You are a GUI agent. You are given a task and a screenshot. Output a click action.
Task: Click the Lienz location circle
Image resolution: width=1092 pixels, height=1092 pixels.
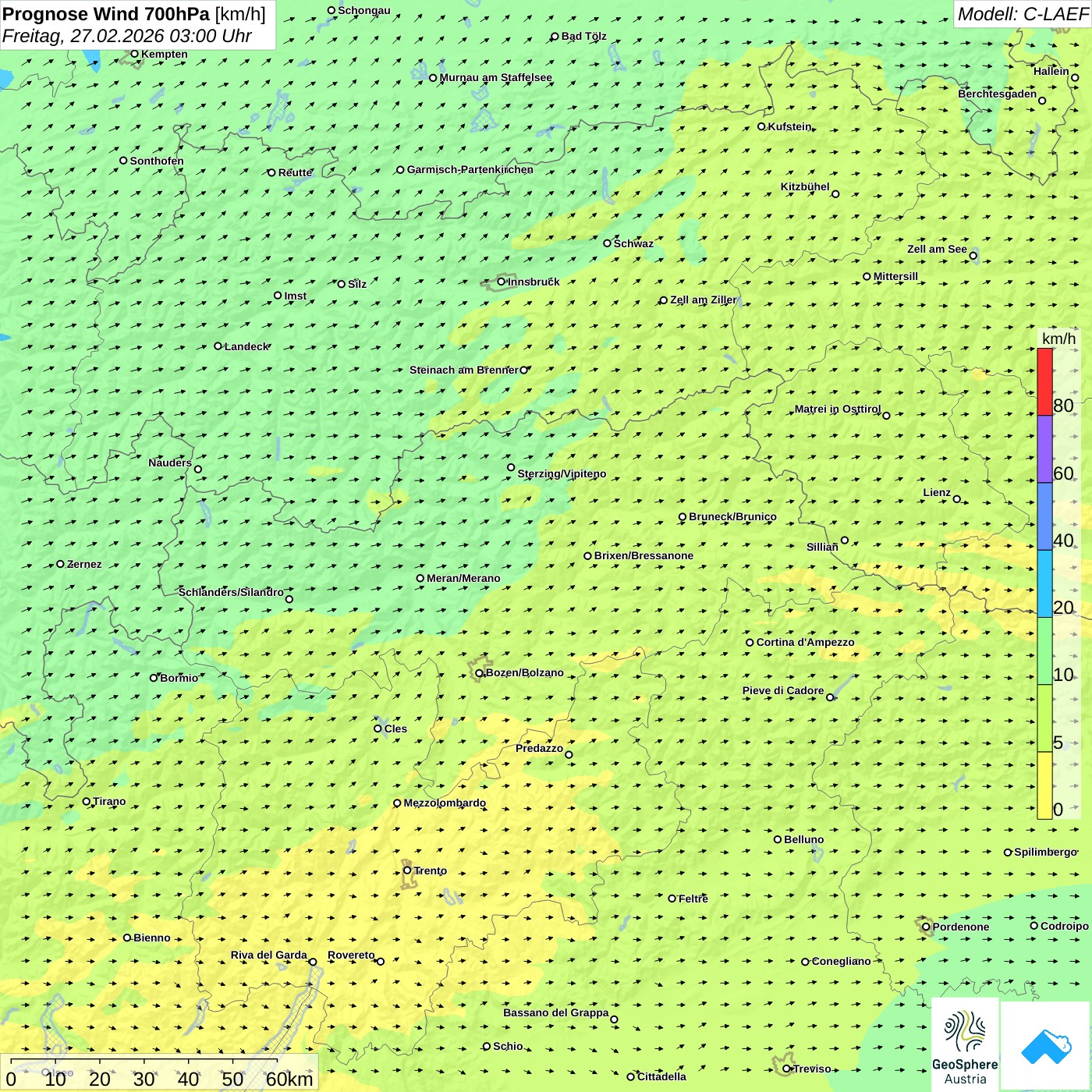tap(957, 499)
